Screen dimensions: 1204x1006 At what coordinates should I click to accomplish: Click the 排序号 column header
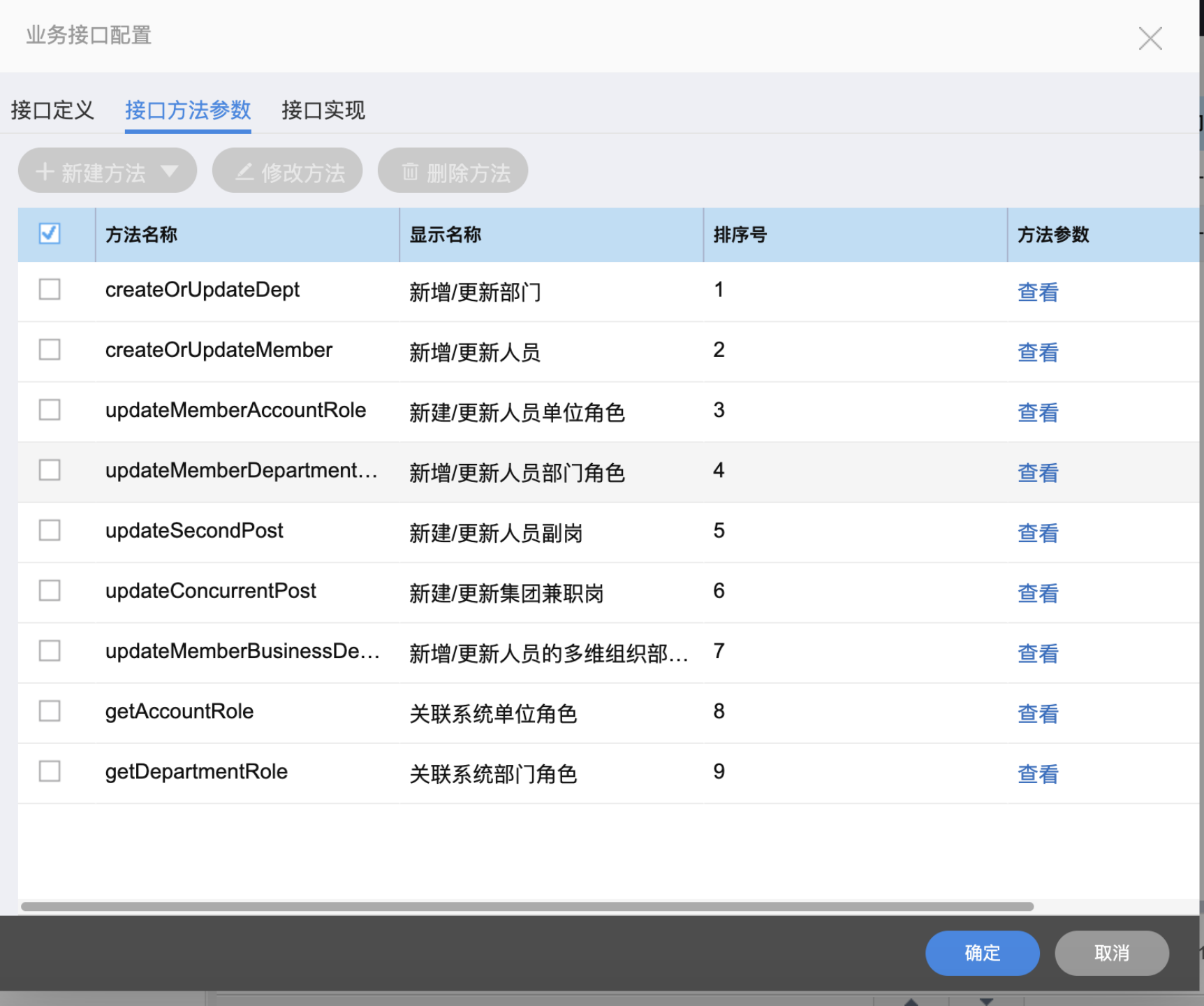coord(740,235)
